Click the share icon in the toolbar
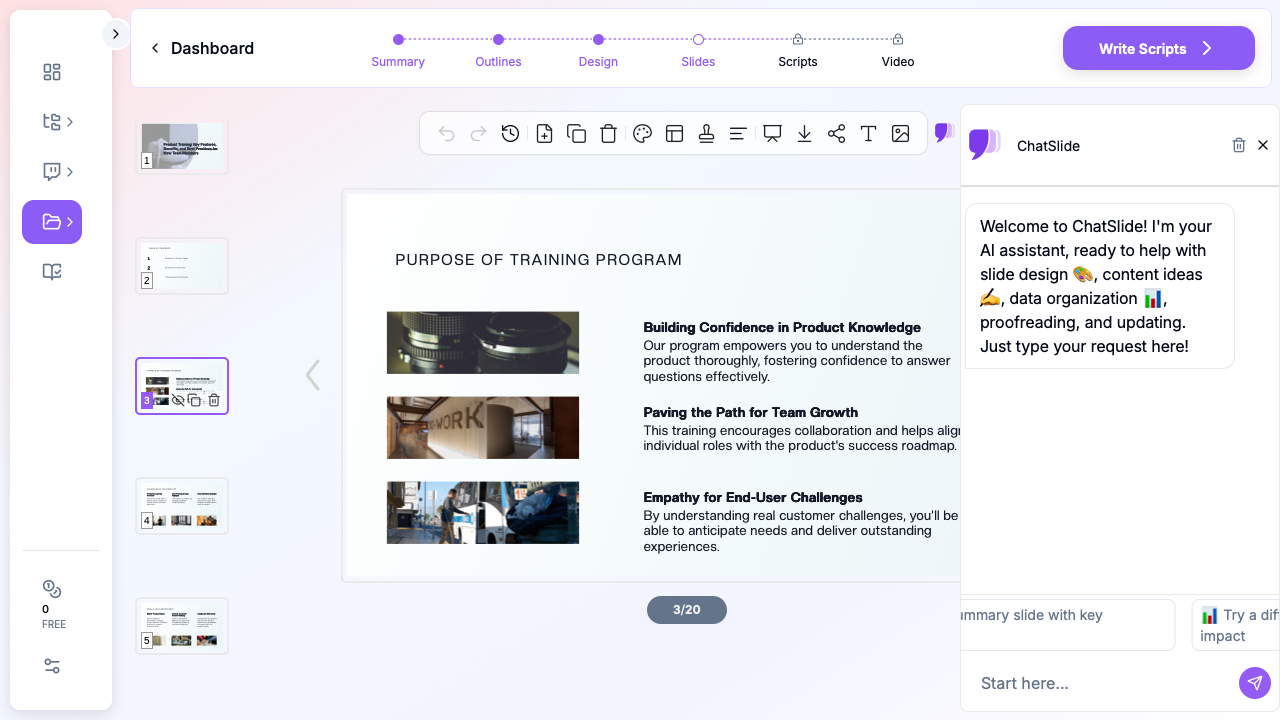This screenshot has height=720, width=1280. coord(836,133)
